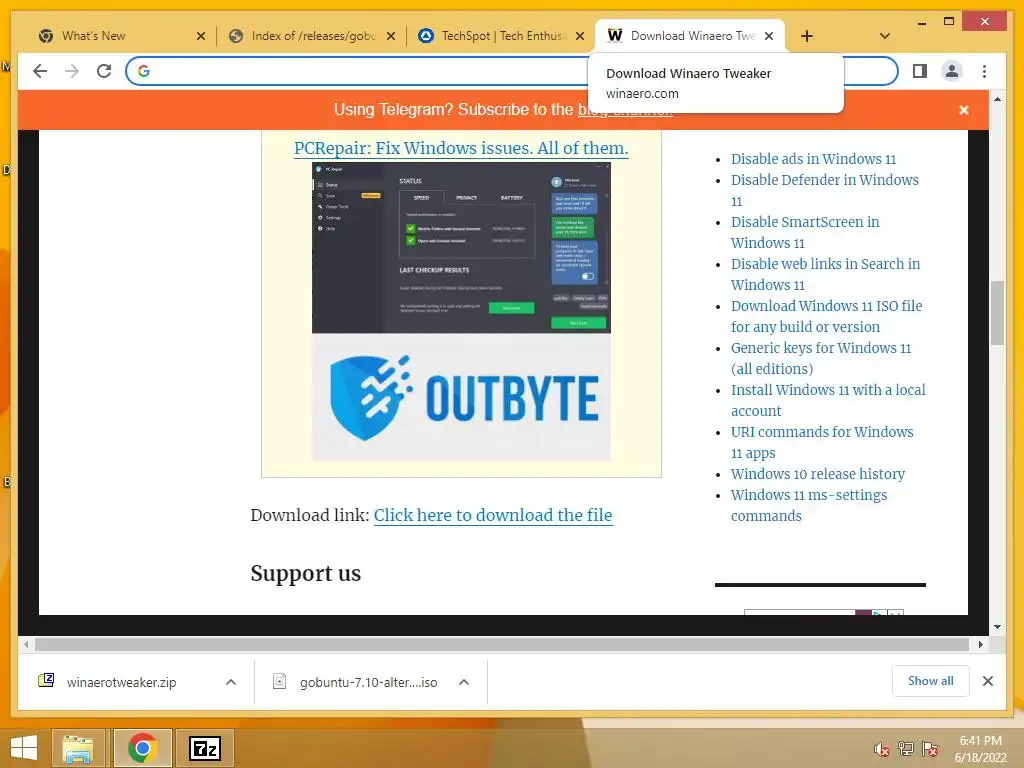Click the scroll up arrow of page scrollbar
The width and height of the screenshot is (1024, 768).
997,99
